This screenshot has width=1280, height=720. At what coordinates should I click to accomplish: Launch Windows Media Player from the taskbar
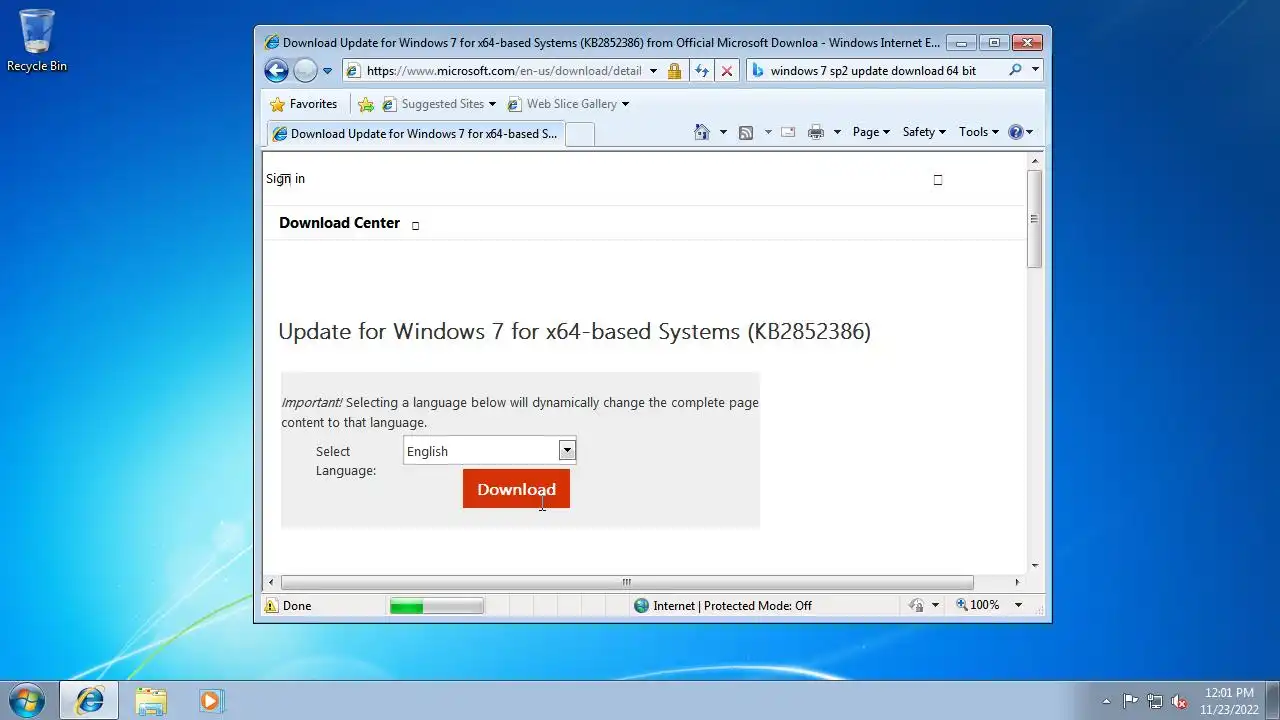211,700
